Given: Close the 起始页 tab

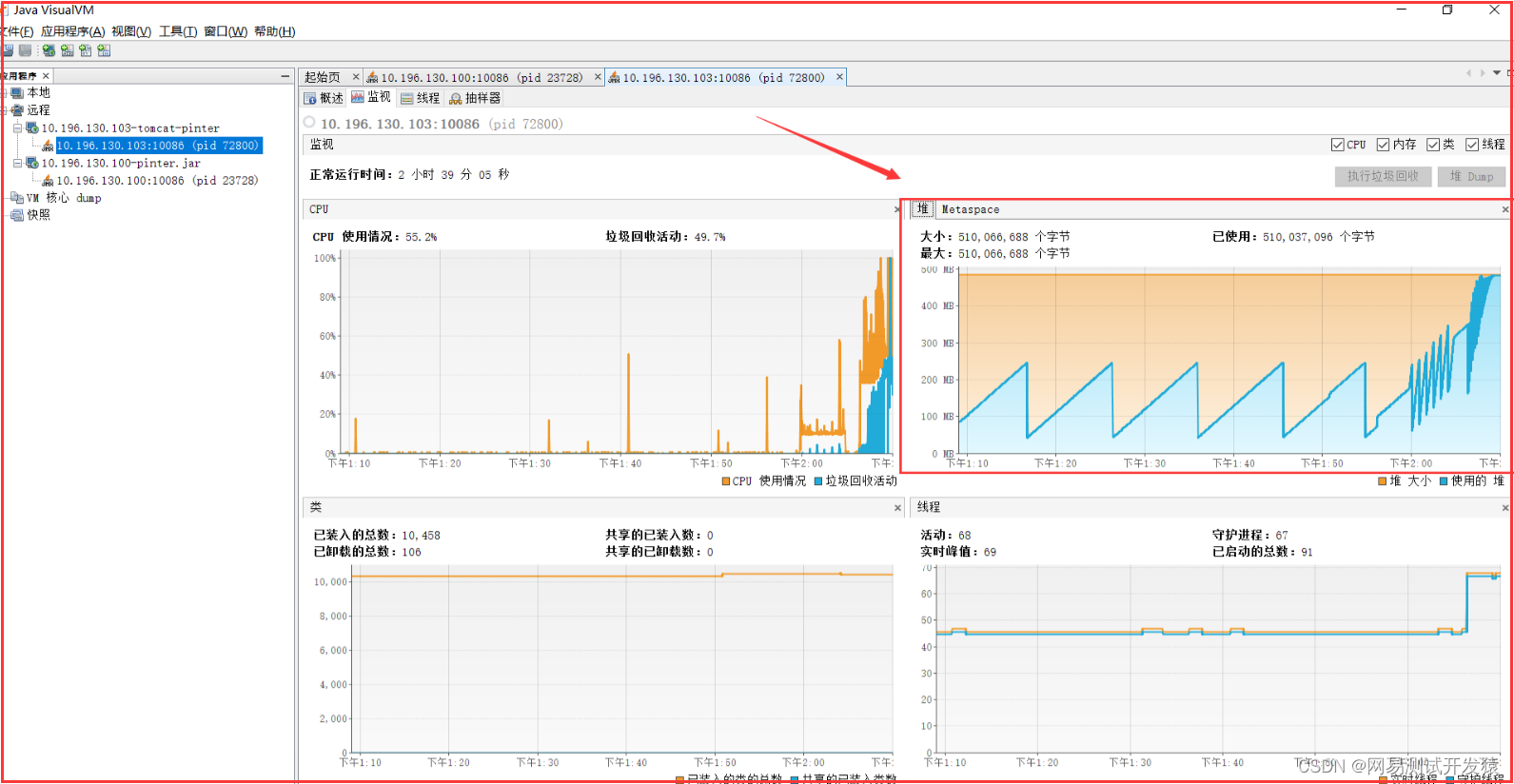Looking at the screenshot, I should click(x=356, y=77).
